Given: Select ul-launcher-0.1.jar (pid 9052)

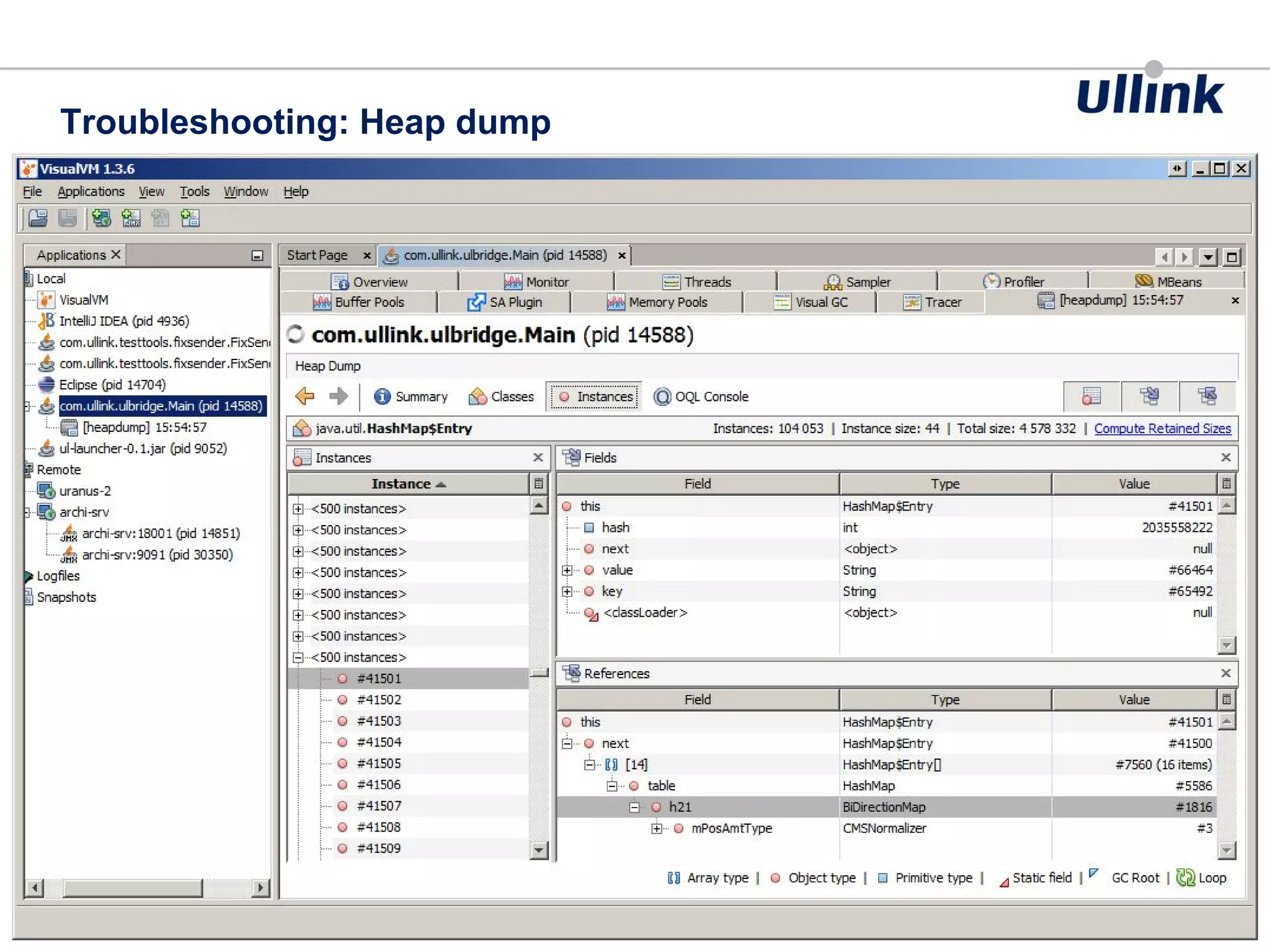Looking at the screenshot, I should (143, 448).
